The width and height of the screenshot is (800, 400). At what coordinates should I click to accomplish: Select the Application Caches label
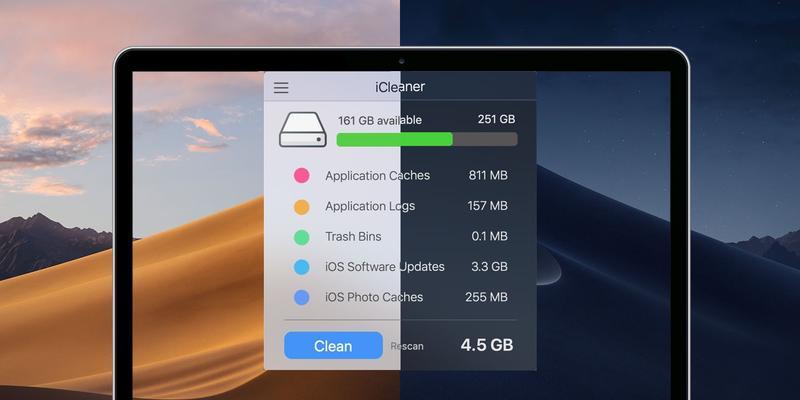(x=378, y=176)
